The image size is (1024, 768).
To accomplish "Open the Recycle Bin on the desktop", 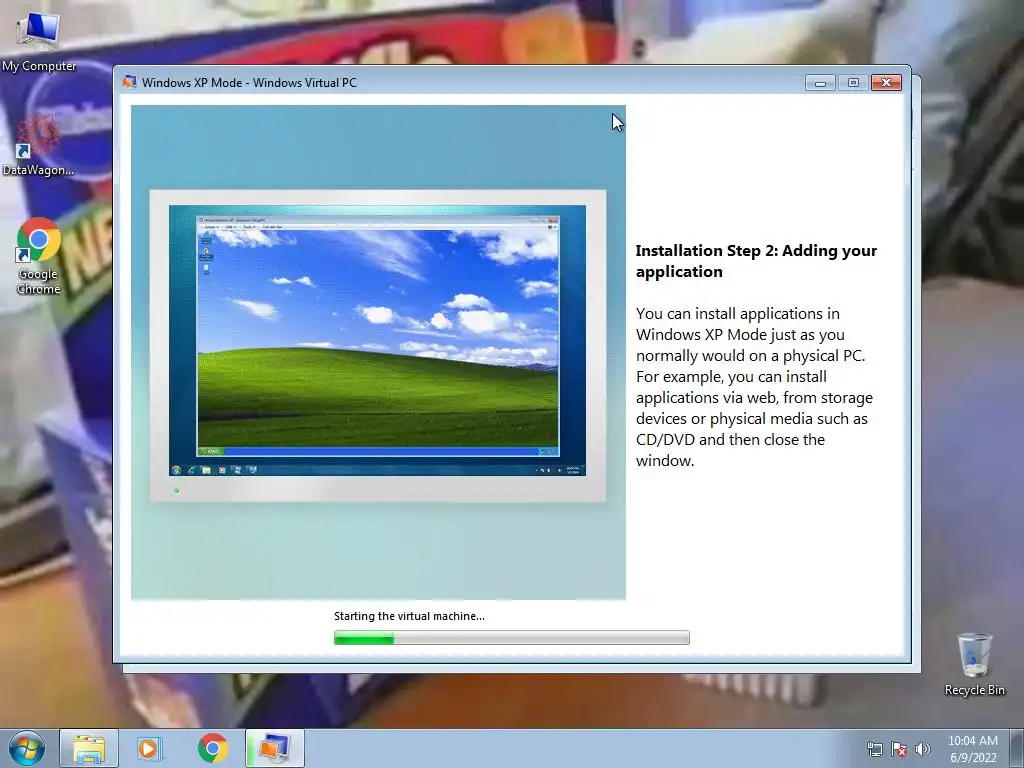I will tap(974, 664).
